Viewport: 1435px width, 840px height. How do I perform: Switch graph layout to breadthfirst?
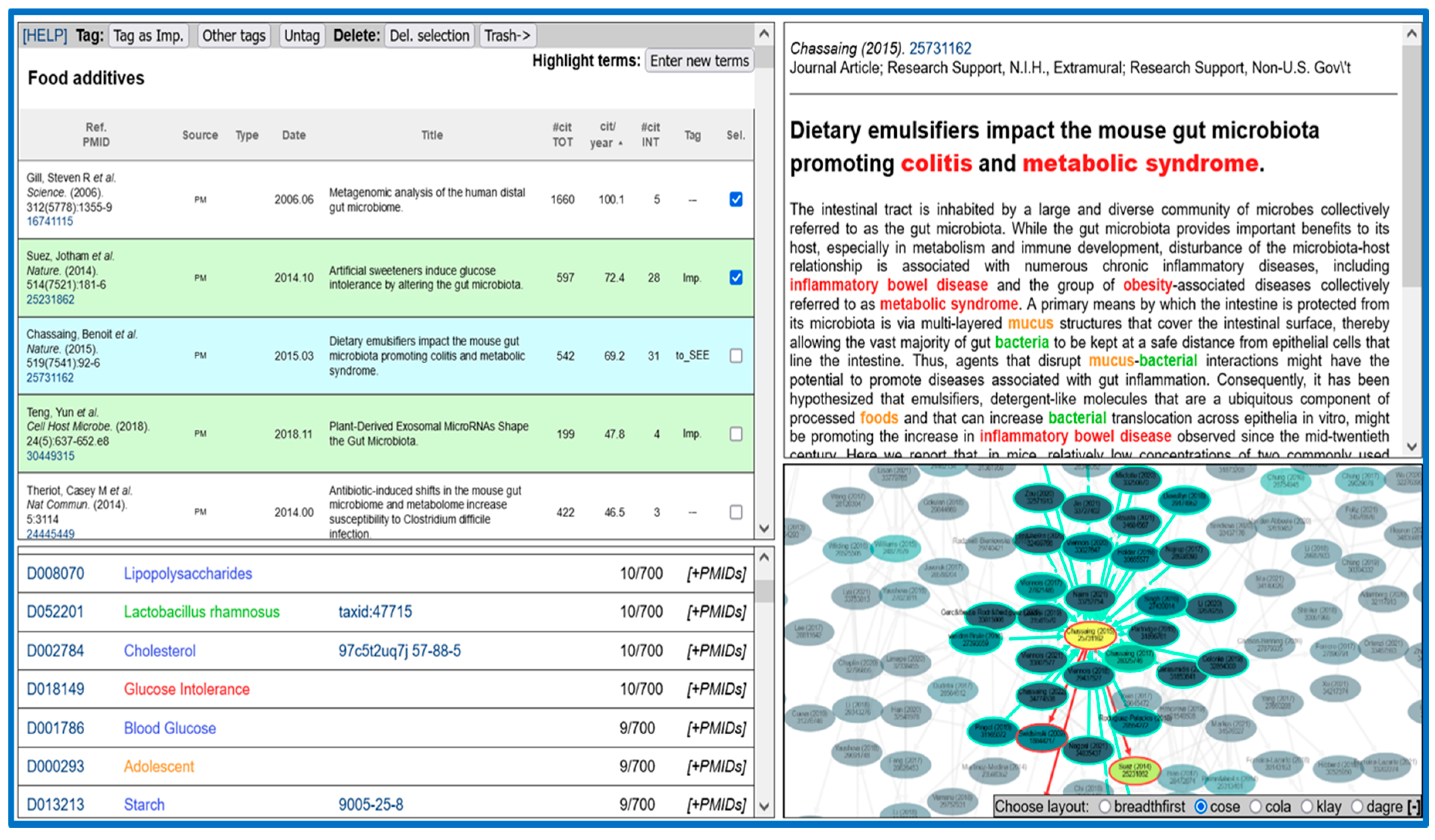1105,806
